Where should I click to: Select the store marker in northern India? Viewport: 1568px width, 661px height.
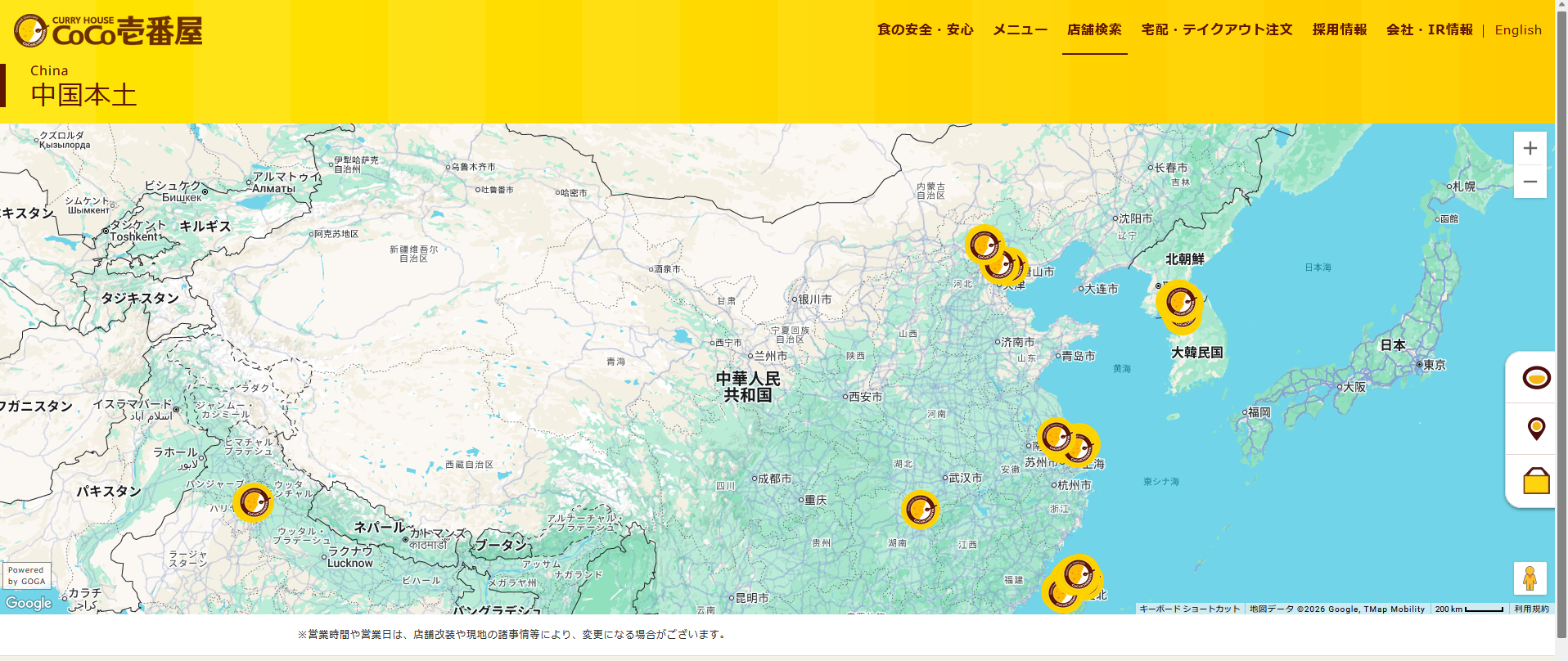(x=253, y=501)
